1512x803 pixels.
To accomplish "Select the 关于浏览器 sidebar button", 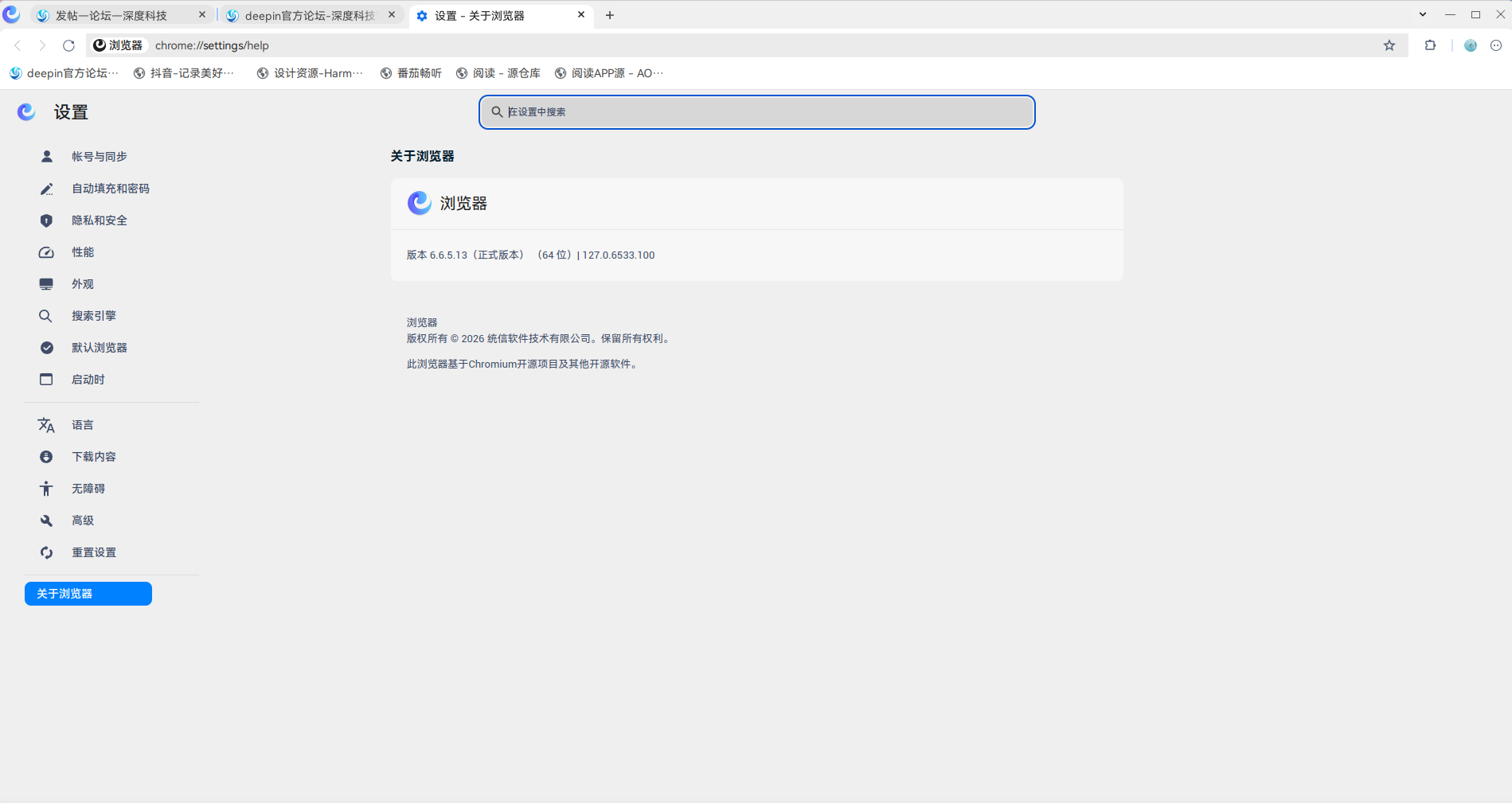I will coord(88,594).
